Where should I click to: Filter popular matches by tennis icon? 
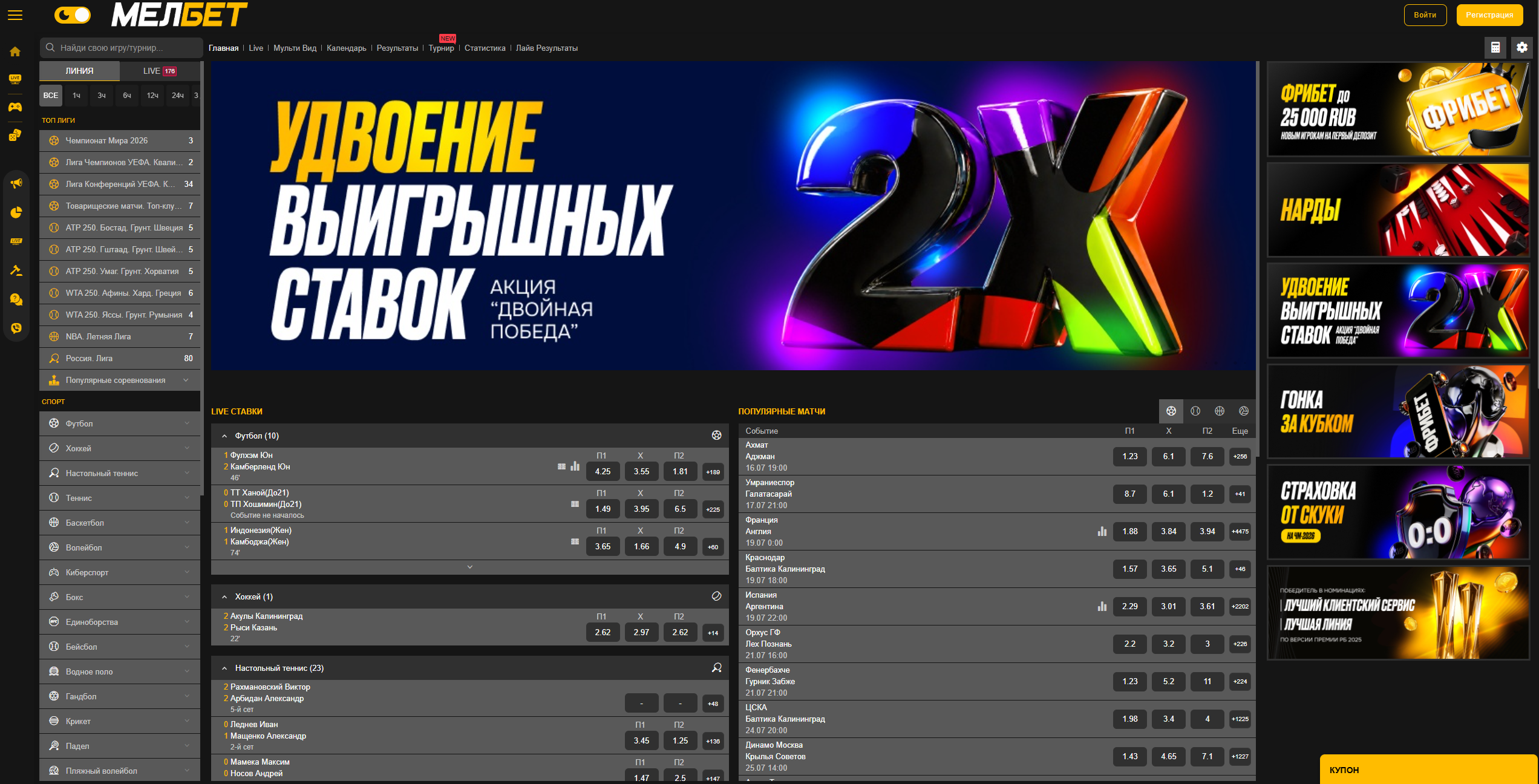click(x=1195, y=411)
